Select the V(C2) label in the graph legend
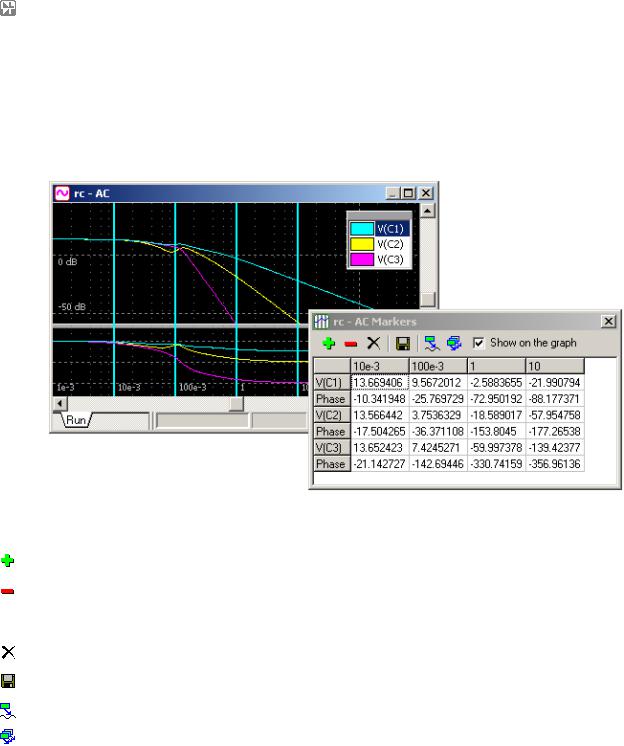Image resolution: width=624 pixels, height=746 pixels. [390, 244]
